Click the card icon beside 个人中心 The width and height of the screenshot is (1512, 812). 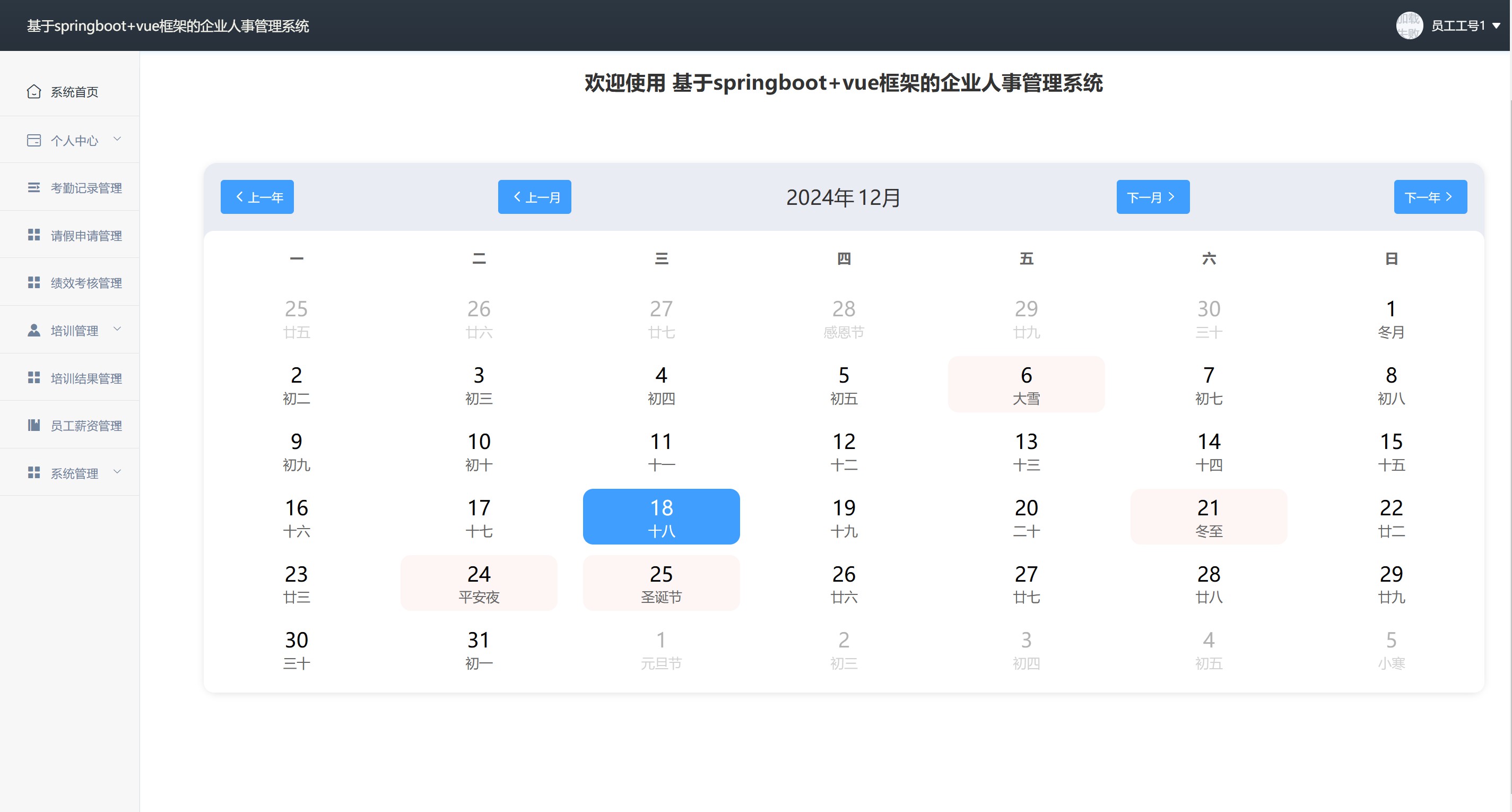pos(34,140)
